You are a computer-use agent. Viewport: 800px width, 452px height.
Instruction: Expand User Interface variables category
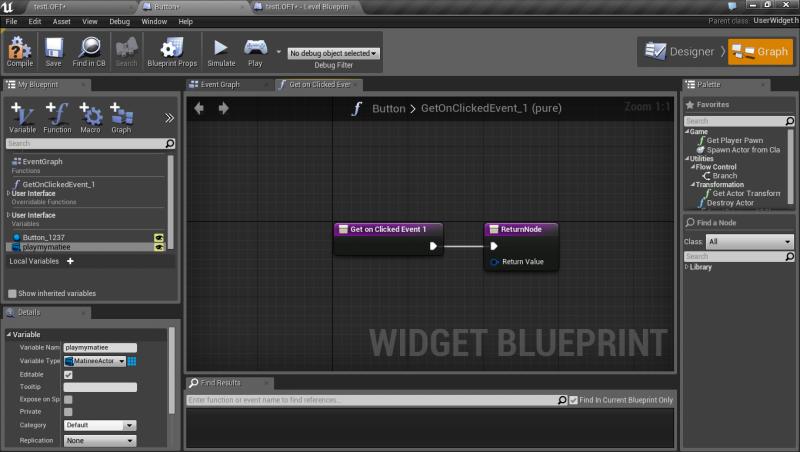click(x=8, y=215)
